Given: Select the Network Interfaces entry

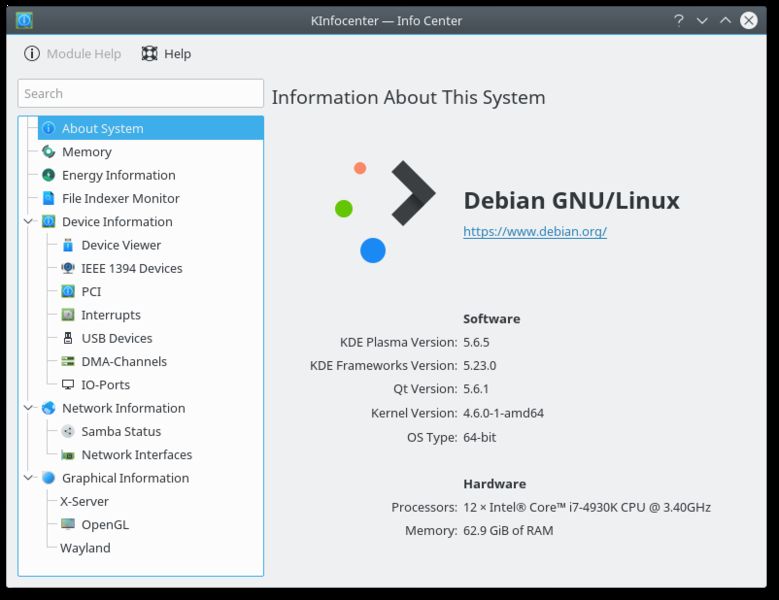Looking at the screenshot, I should pos(137,454).
